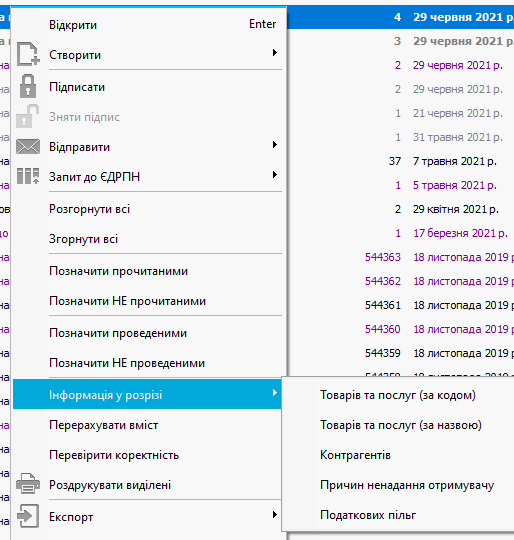
Task: Choose Перевірити коректність
Action: 148,455
